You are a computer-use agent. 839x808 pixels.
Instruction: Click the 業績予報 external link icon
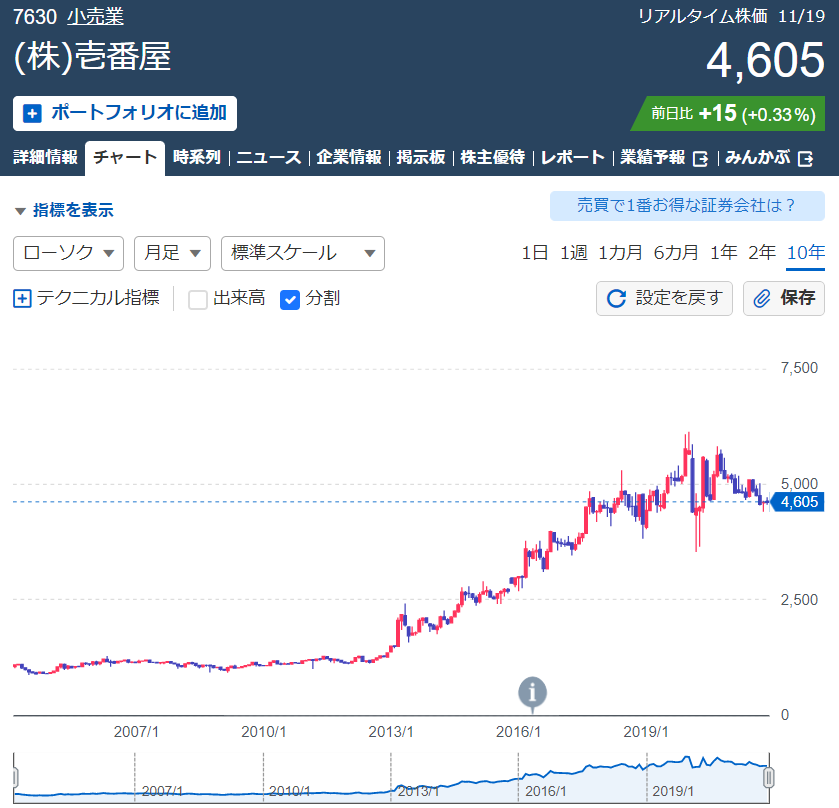[x=700, y=158]
